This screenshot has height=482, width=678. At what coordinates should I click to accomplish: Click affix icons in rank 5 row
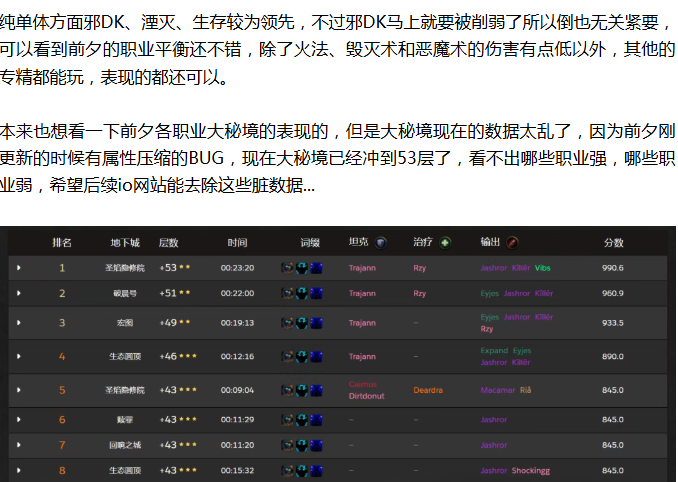coord(301,390)
